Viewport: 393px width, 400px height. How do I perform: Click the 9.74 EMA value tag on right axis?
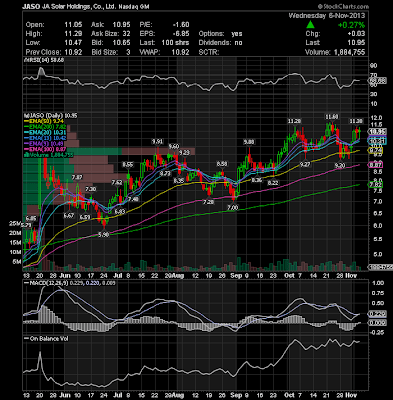point(376,151)
